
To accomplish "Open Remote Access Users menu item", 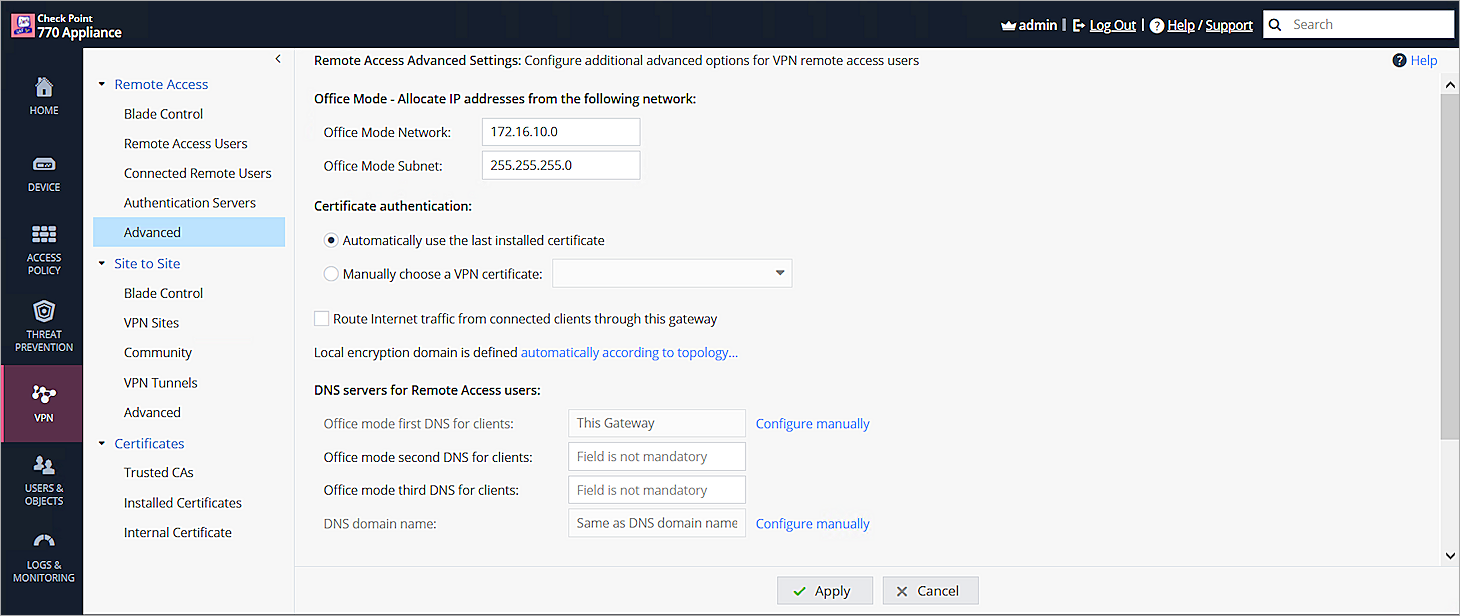I will (186, 144).
